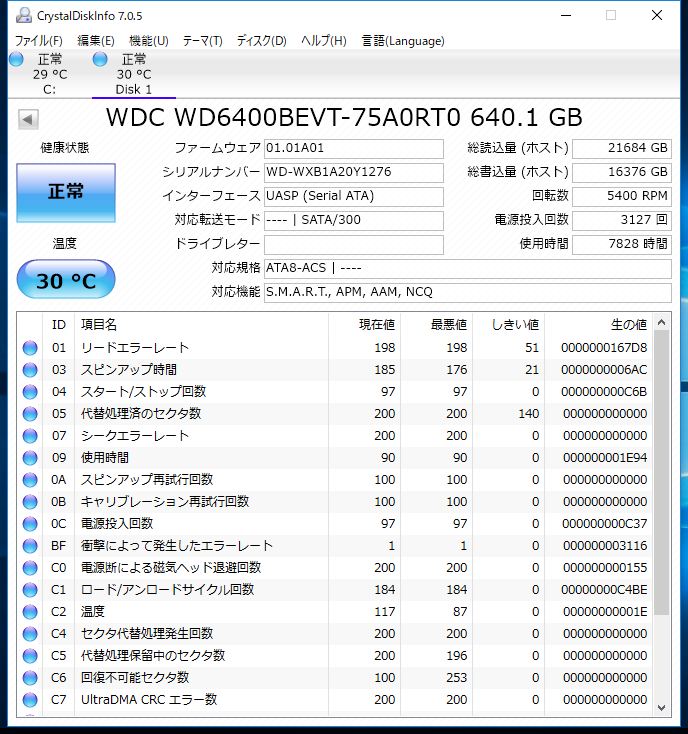Click status orb for ID 0B row
This screenshot has height=734, width=688.
[x=30, y=502]
